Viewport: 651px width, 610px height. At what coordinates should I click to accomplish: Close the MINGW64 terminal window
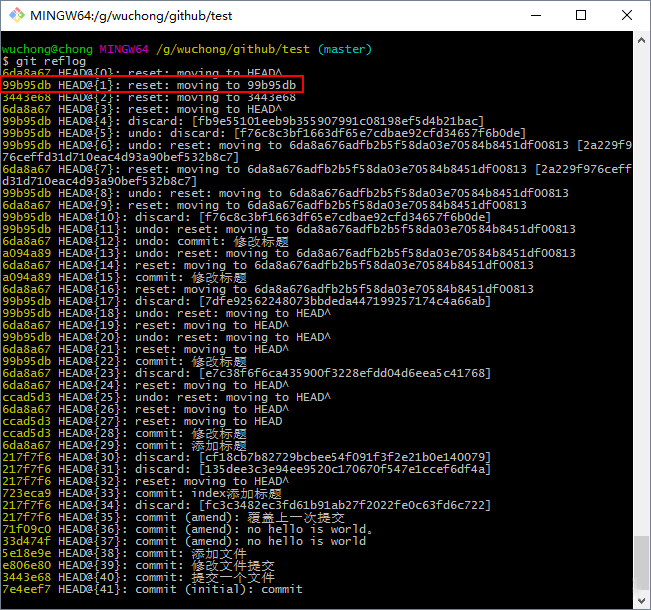[x=627, y=16]
